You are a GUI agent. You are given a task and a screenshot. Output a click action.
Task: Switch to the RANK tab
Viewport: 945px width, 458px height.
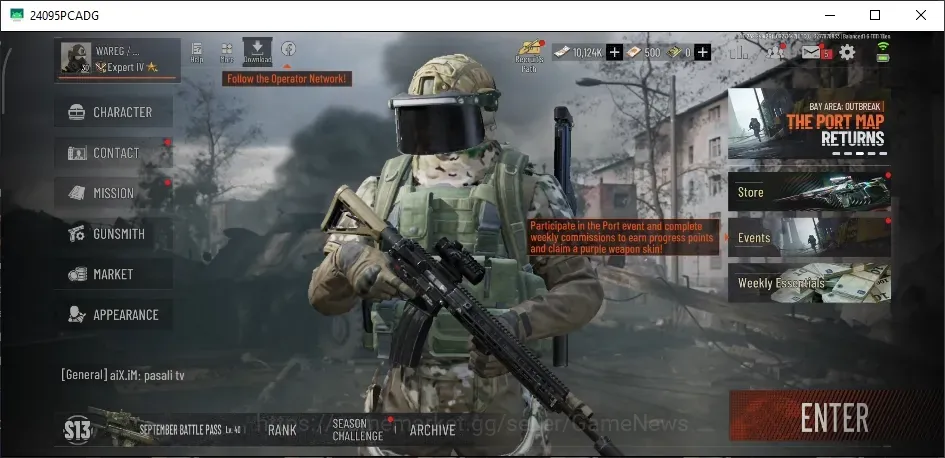point(282,430)
